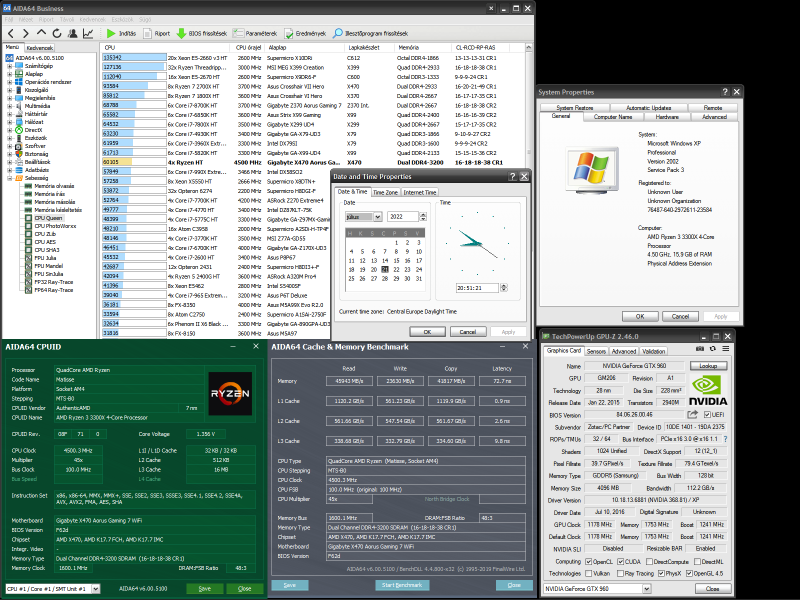Open Hardware tab in System Properties
The width and height of the screenshot is (800, 600).
tap(667, 117)
